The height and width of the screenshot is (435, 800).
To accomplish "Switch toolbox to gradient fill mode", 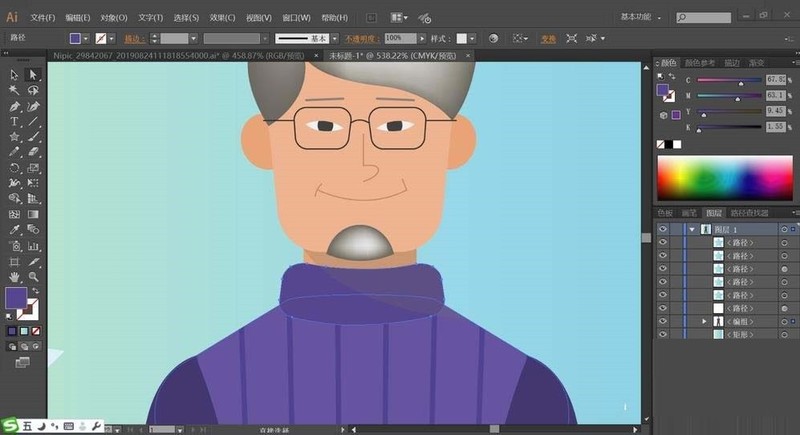I will click(24, 331).
